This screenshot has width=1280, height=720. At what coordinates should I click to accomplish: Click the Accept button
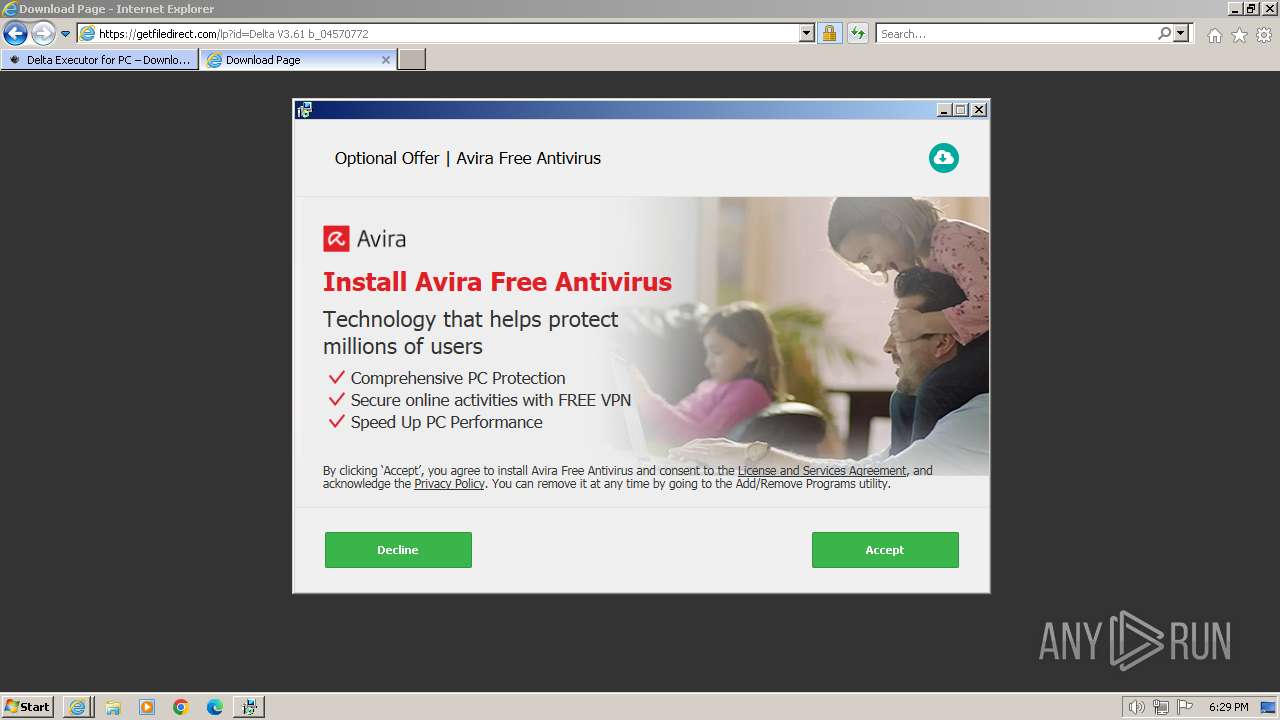point(885,550)
